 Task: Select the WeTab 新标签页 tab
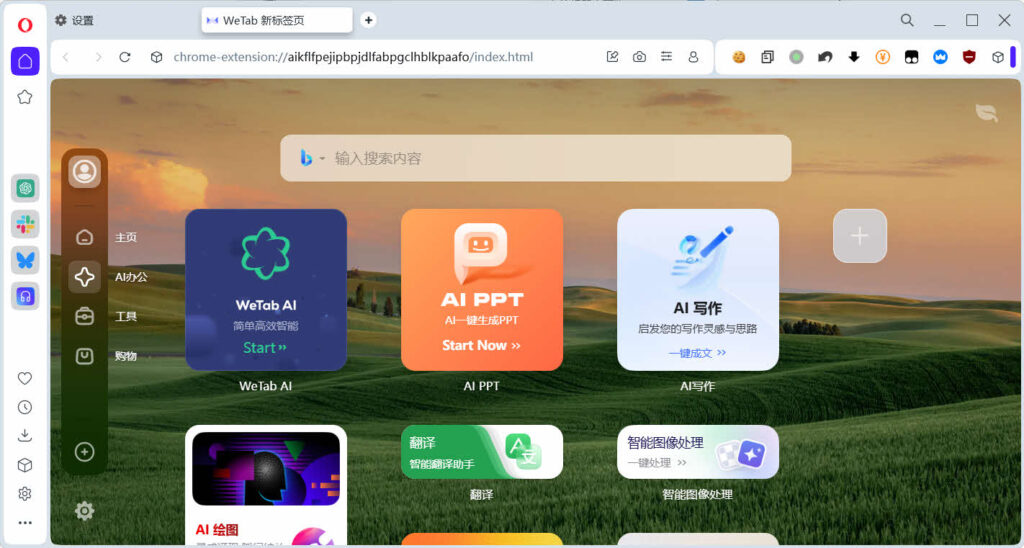[x=277, y=20]
